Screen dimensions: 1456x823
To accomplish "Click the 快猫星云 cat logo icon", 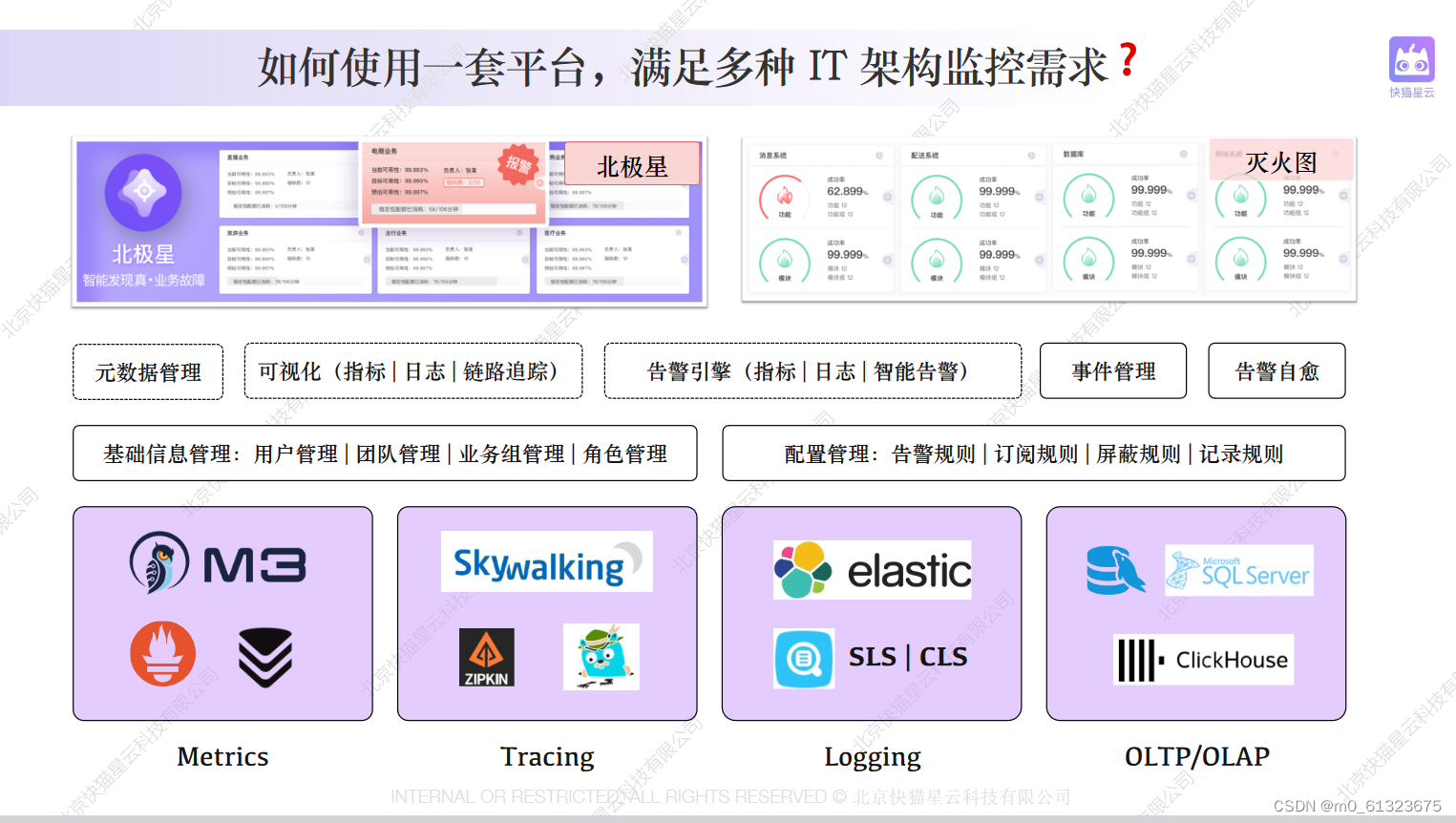I will click(x=1411, y=60).
